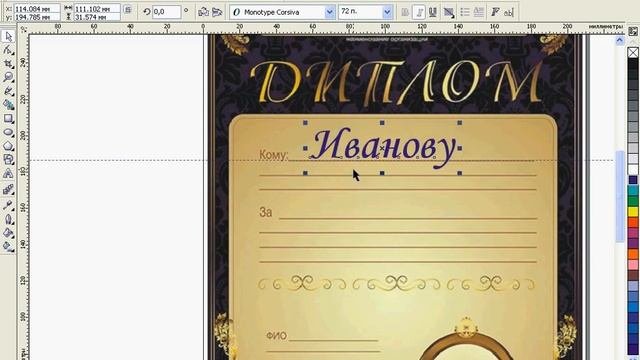Pick the teal color swatch
This screenshot has height=360, width=640.
click(633, 190)
